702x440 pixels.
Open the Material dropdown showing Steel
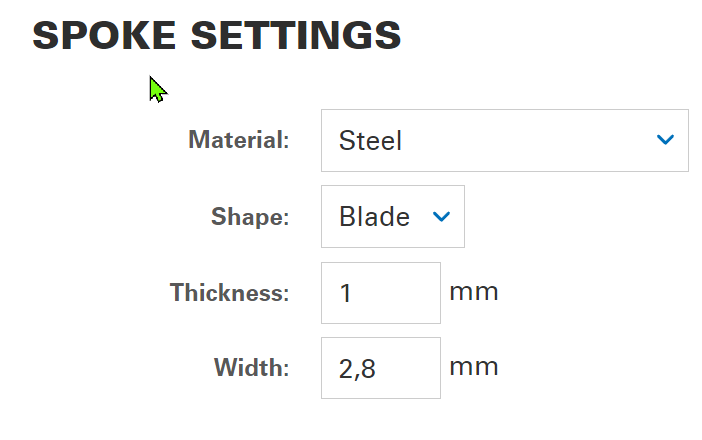[x=504, y=140]
